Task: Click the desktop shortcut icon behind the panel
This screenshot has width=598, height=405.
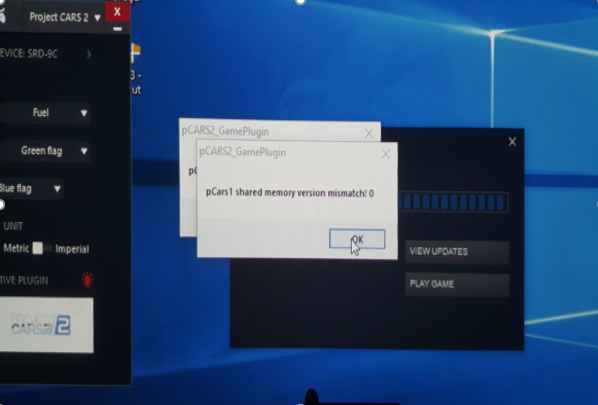Action: pos(136,53)
